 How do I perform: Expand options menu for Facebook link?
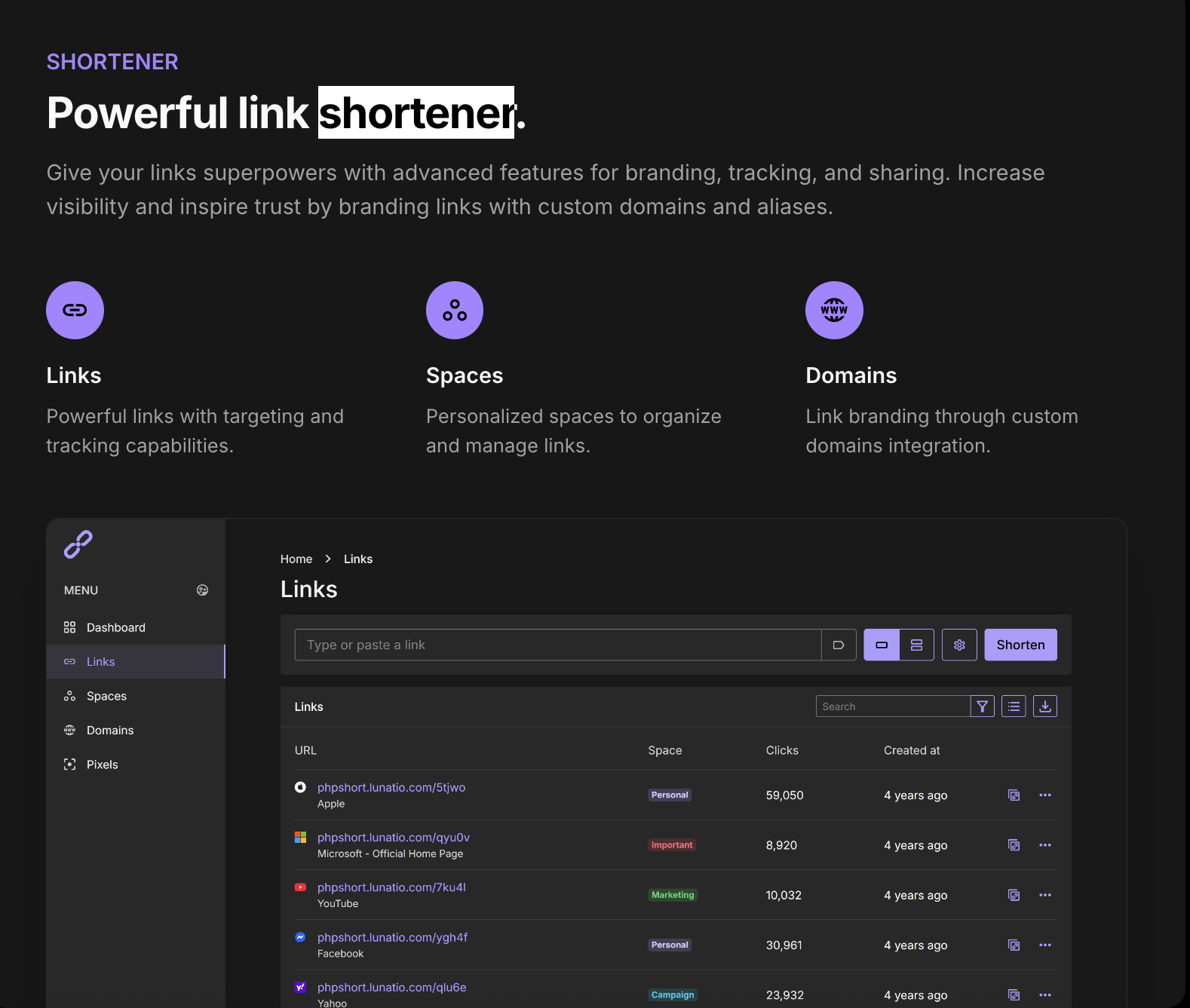1044,945
